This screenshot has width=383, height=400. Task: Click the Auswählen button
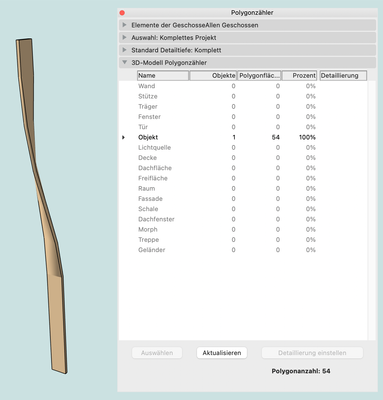point(157,353)
